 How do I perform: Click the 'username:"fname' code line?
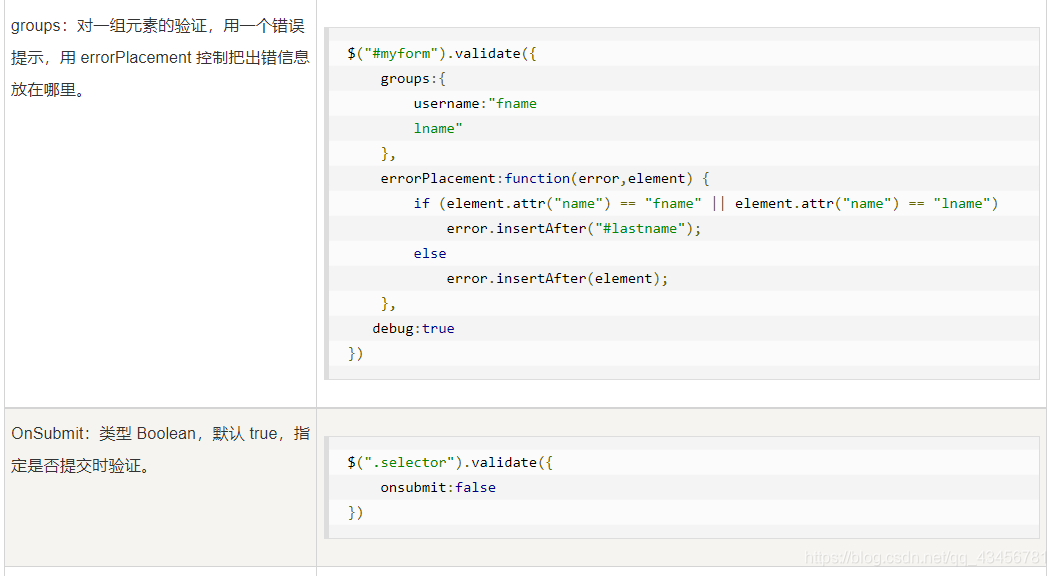[x=475, y=103]
